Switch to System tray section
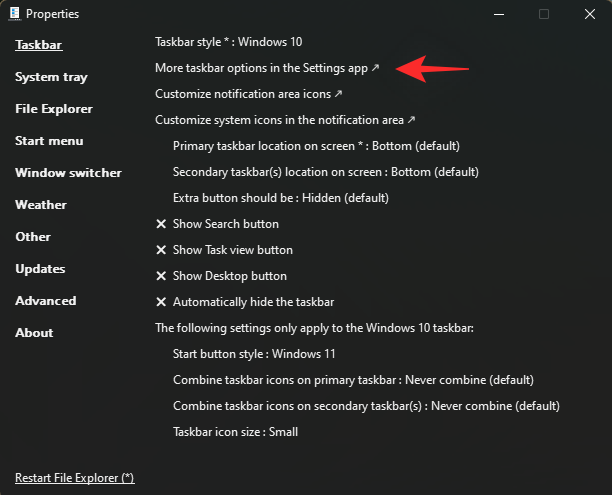 pos(51,77)
